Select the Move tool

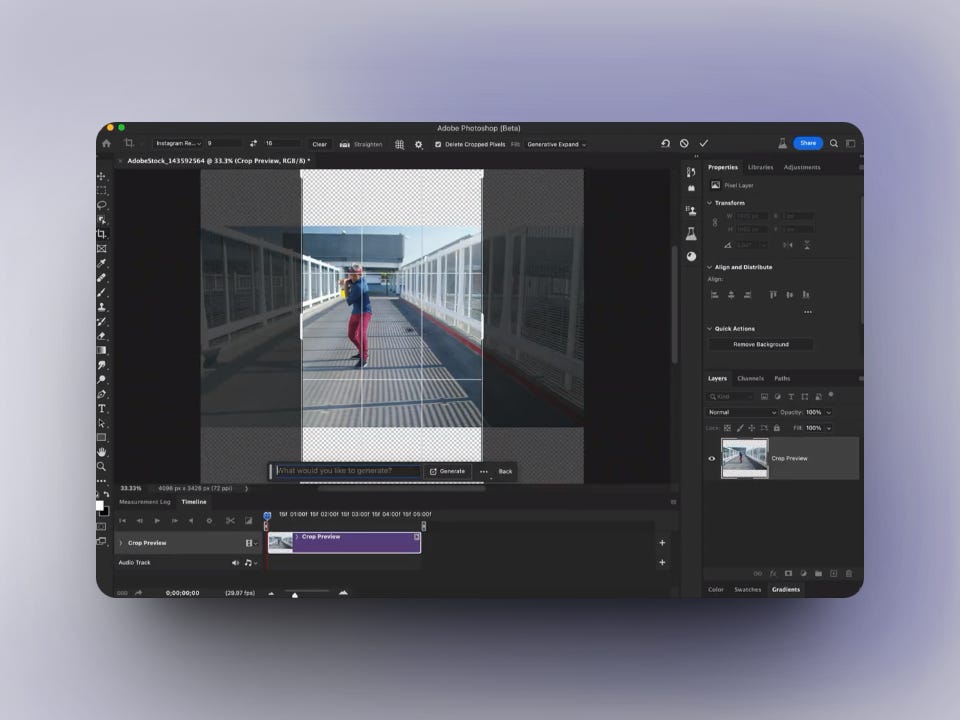coord(102,176)
